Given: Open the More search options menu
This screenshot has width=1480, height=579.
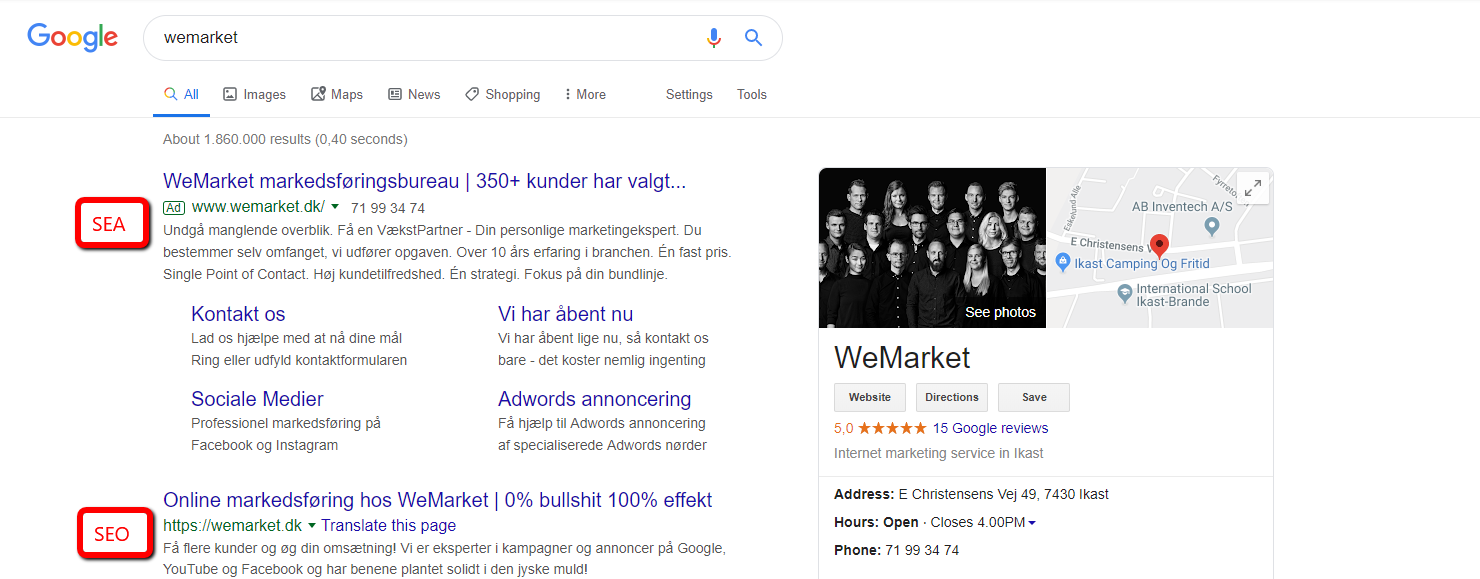Looking at the screenshot, I should click(584, 94).
